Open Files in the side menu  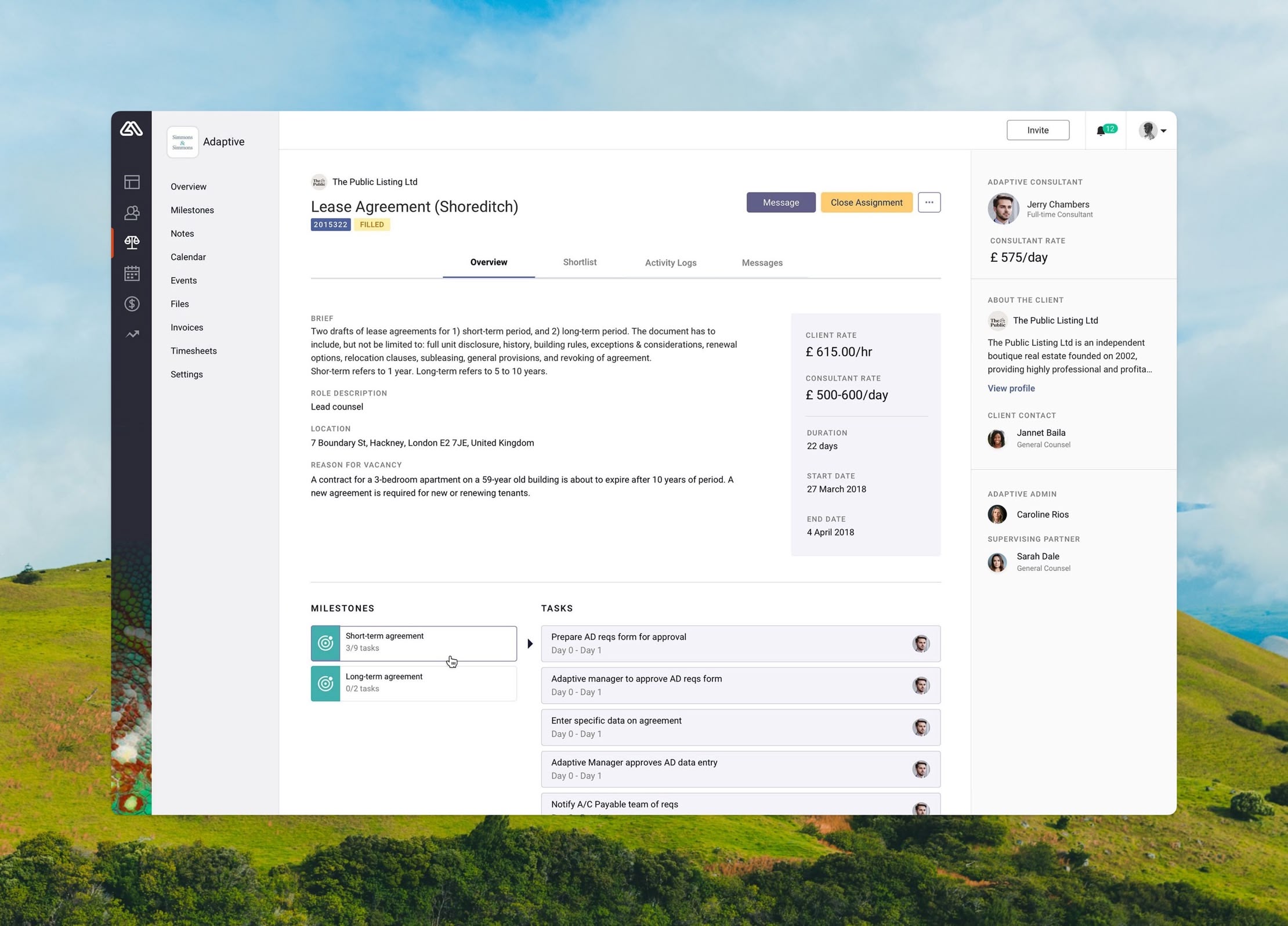click(180, 304)
